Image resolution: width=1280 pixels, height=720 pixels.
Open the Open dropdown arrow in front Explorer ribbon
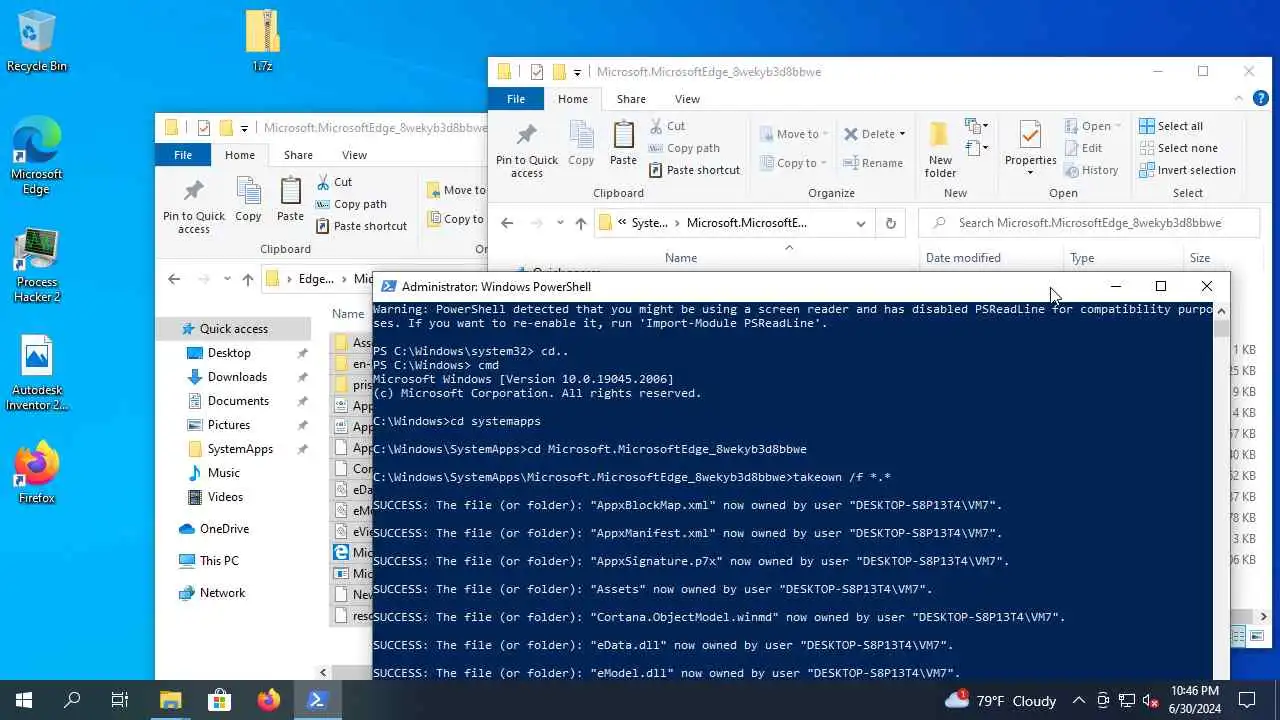pyautogui.click(x=1117, y=126)
